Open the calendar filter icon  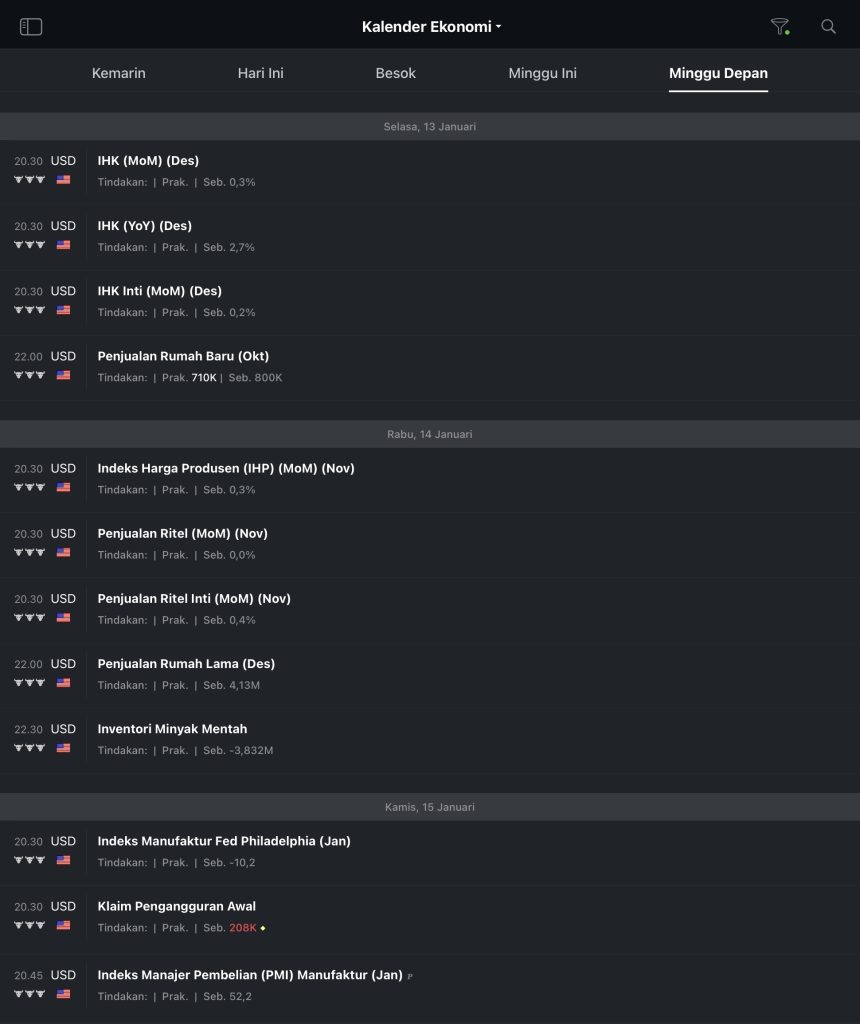pyautogui.click(x=779, y=27)
